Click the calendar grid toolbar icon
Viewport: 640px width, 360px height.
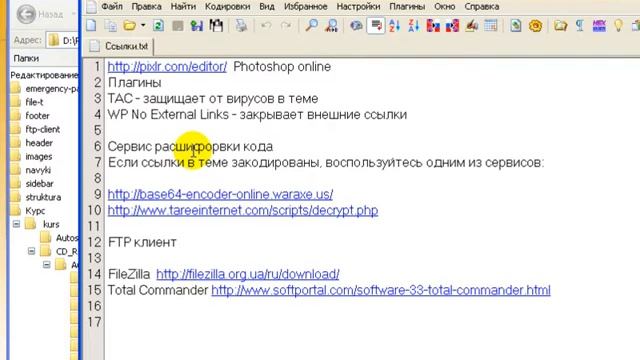point(491,26)
